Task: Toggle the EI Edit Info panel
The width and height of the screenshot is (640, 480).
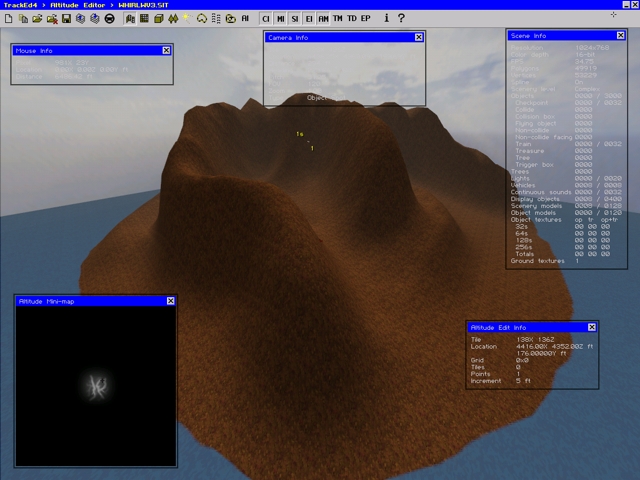Action: coord(309,19)
